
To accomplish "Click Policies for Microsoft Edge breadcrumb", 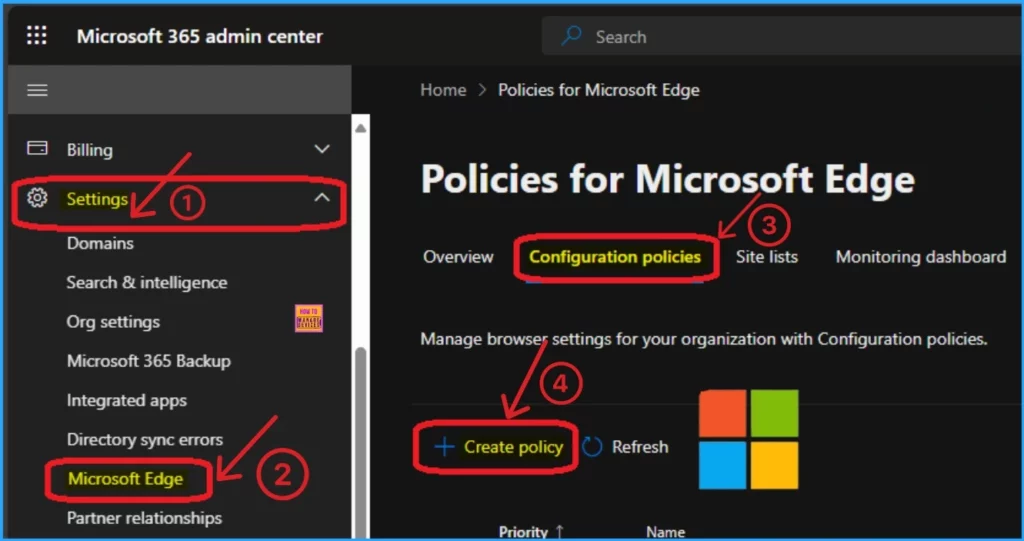I will pyautogui.click(x=599, y=90).
